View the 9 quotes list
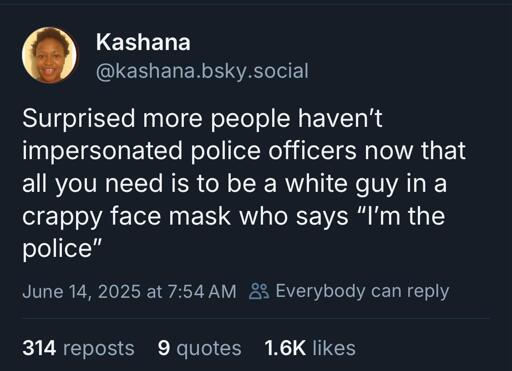The height and width of the screenshot is (371, 512). pyautogui.click(x=199, y=349)
